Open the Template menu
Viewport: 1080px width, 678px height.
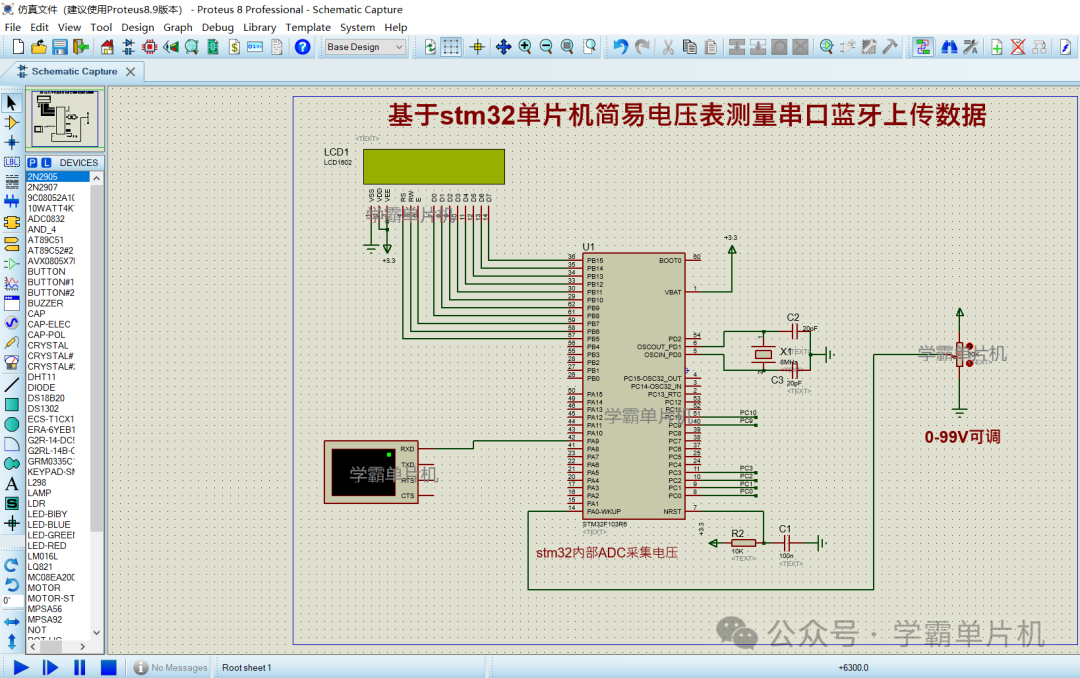pos(308,28)
